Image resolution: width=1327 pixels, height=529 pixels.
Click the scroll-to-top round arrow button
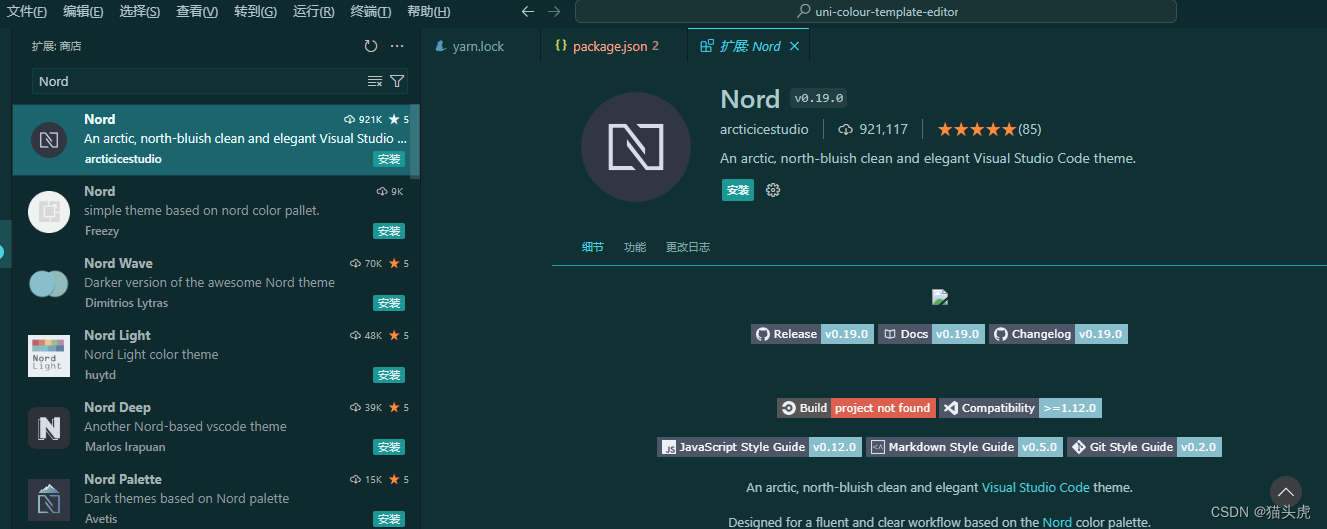pyautogui.click(x=1285, y=491)
